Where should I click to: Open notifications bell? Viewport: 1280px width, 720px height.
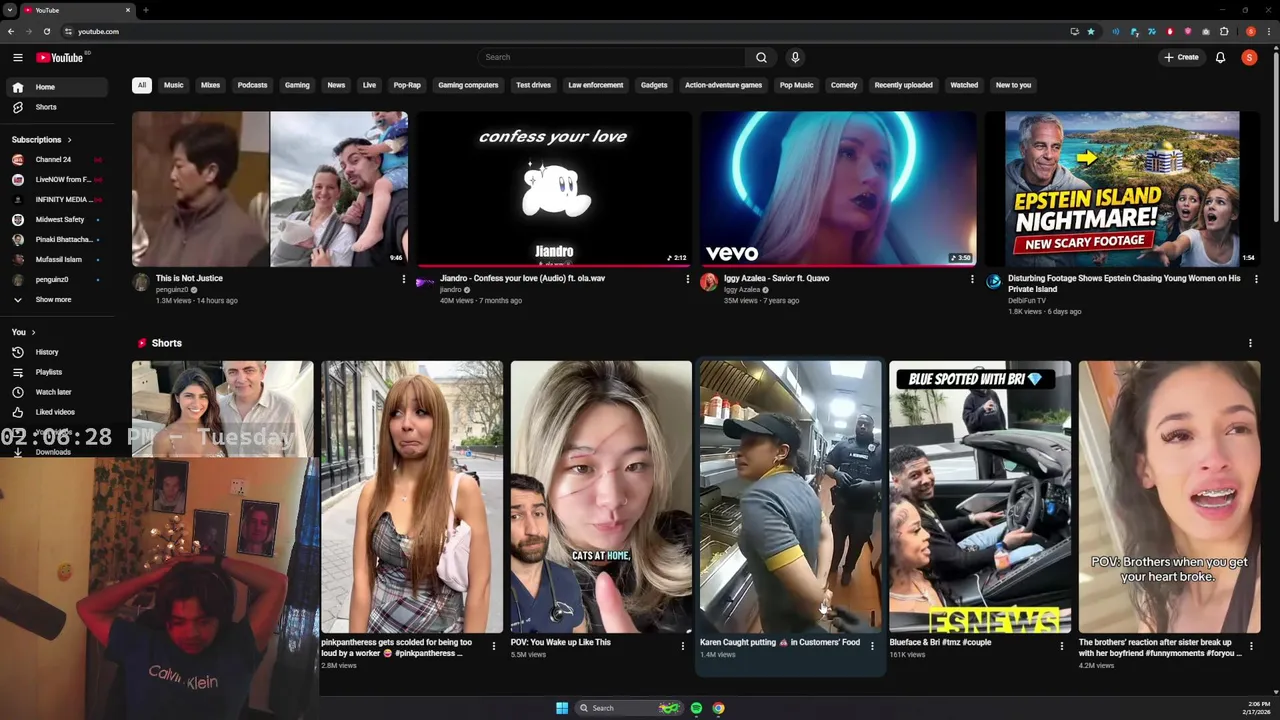(1220, 57)
